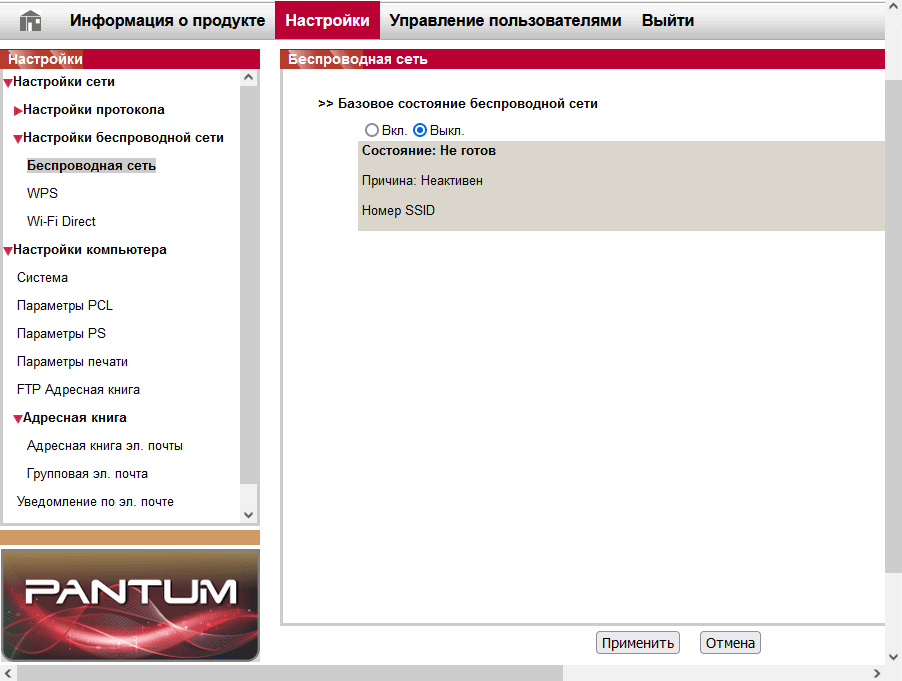
Task: Select the Вкл. radio button
Action: [372, 130]
